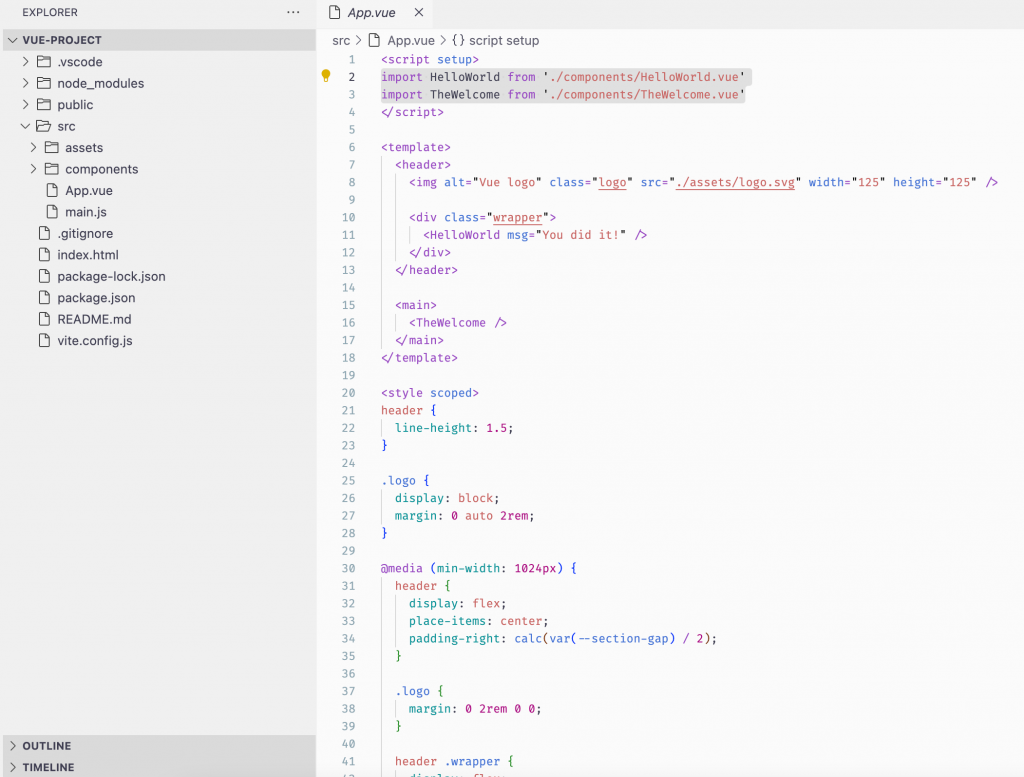Click the underlined logo class name
Image resolution: width=1024 pixels, height=777 pixels.
click(x=613, y=182)
